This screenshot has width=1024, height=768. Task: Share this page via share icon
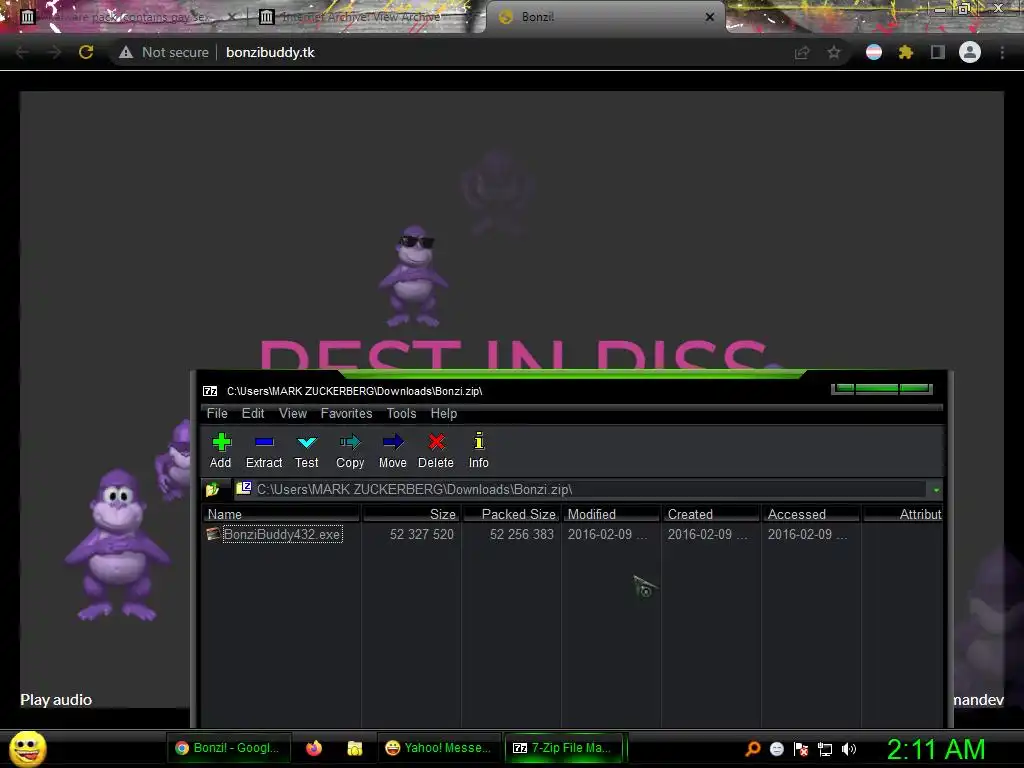(802, 52)
